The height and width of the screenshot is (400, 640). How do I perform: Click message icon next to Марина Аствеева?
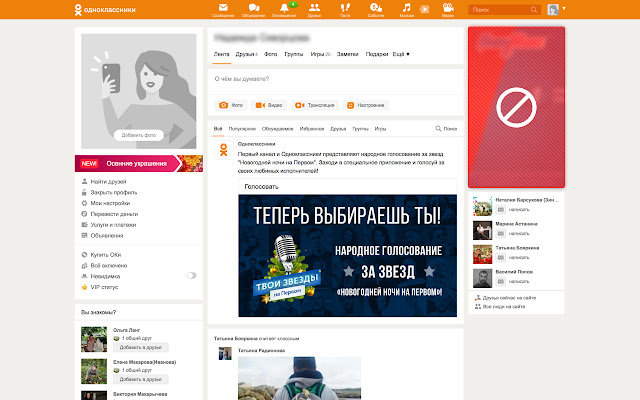pyautogui.click(x=501, y=233)
